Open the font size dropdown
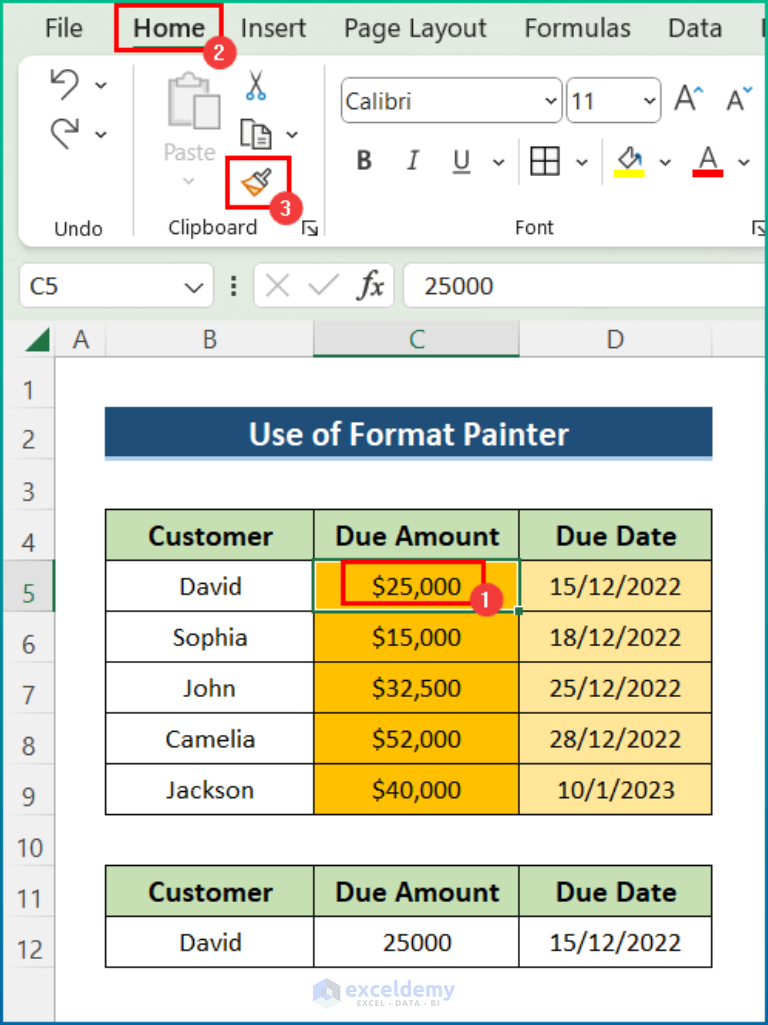Viewport: 768px width, 1025px height. point(650,101)
